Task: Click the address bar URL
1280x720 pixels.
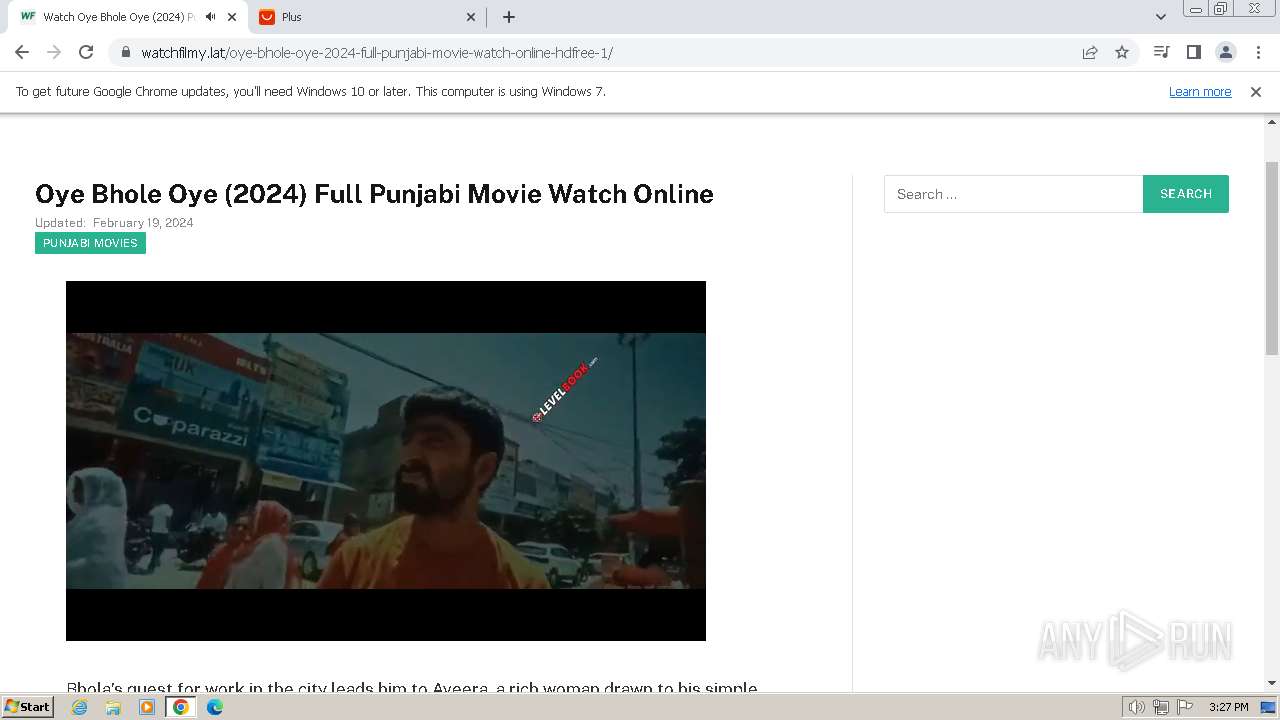Action: pos(377,52)
